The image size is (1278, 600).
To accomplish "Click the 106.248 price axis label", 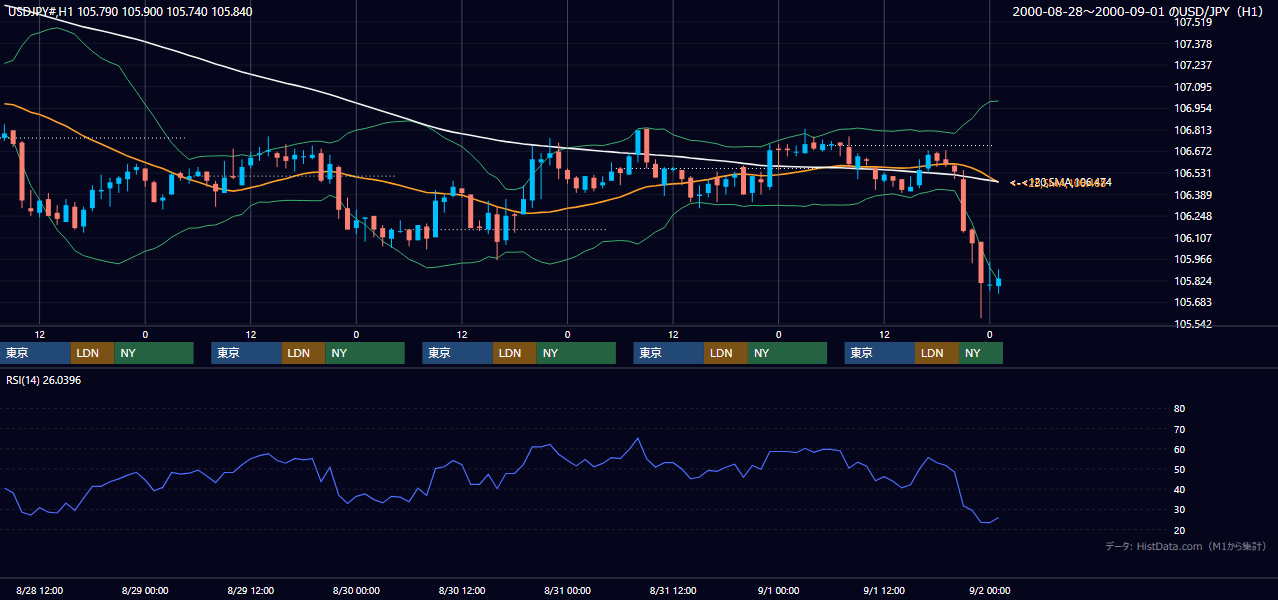I will 1192,216.
